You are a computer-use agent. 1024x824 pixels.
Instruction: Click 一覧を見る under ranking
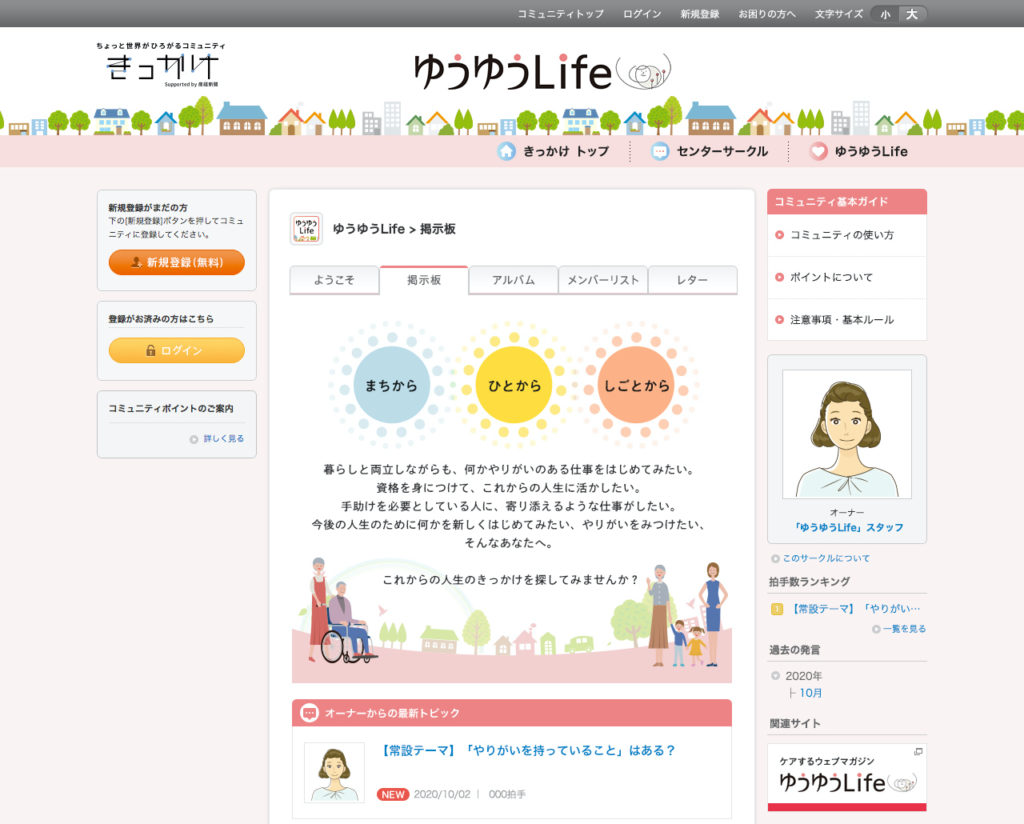tap(904, 629)
